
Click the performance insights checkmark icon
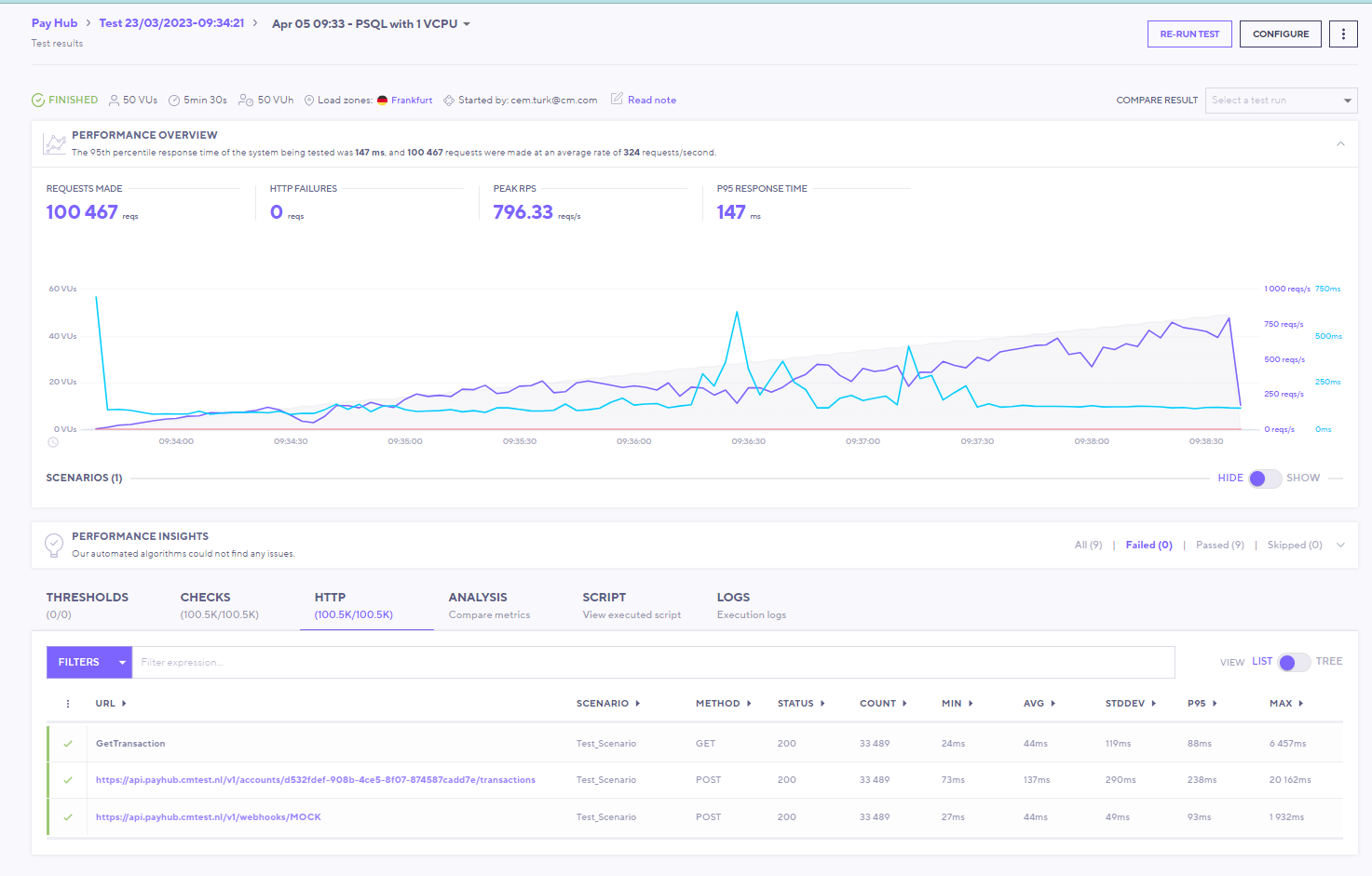coord(54,544)
